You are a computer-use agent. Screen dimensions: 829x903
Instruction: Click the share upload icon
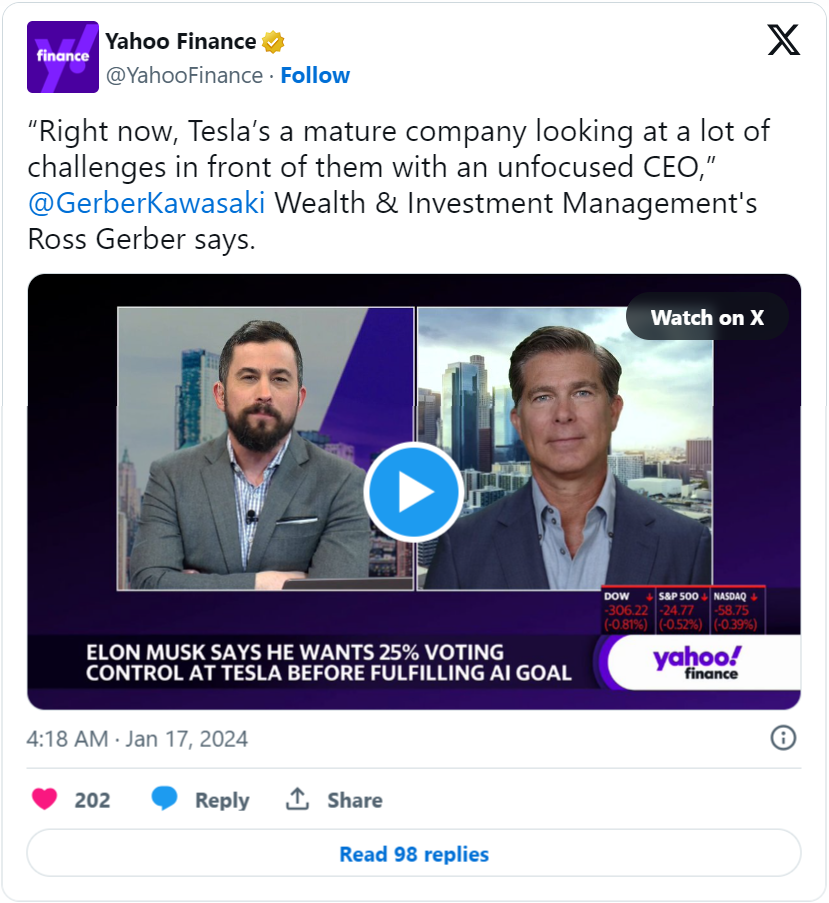pos(297,800)
